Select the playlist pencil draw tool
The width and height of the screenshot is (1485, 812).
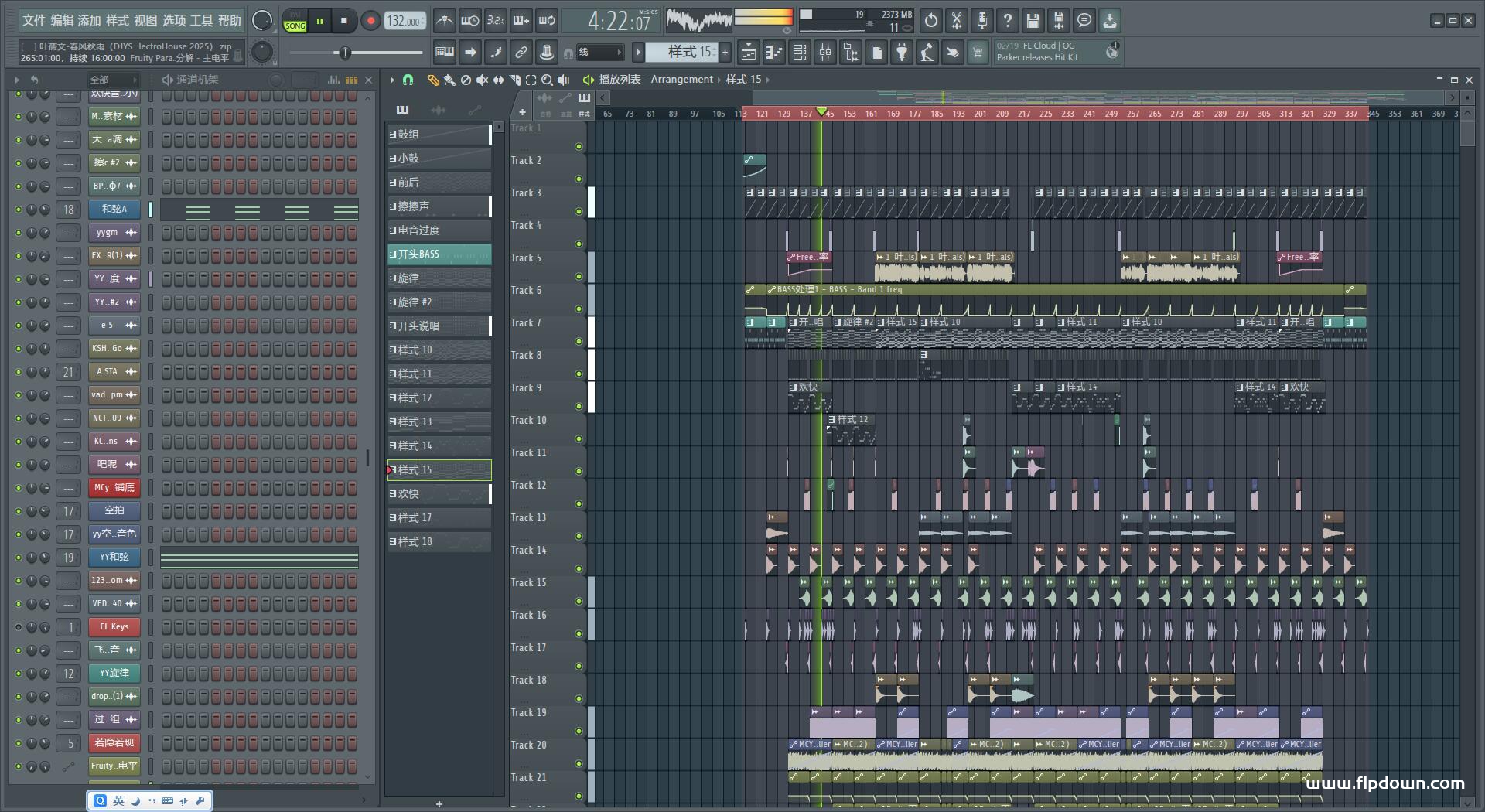(x=432, y=80)
